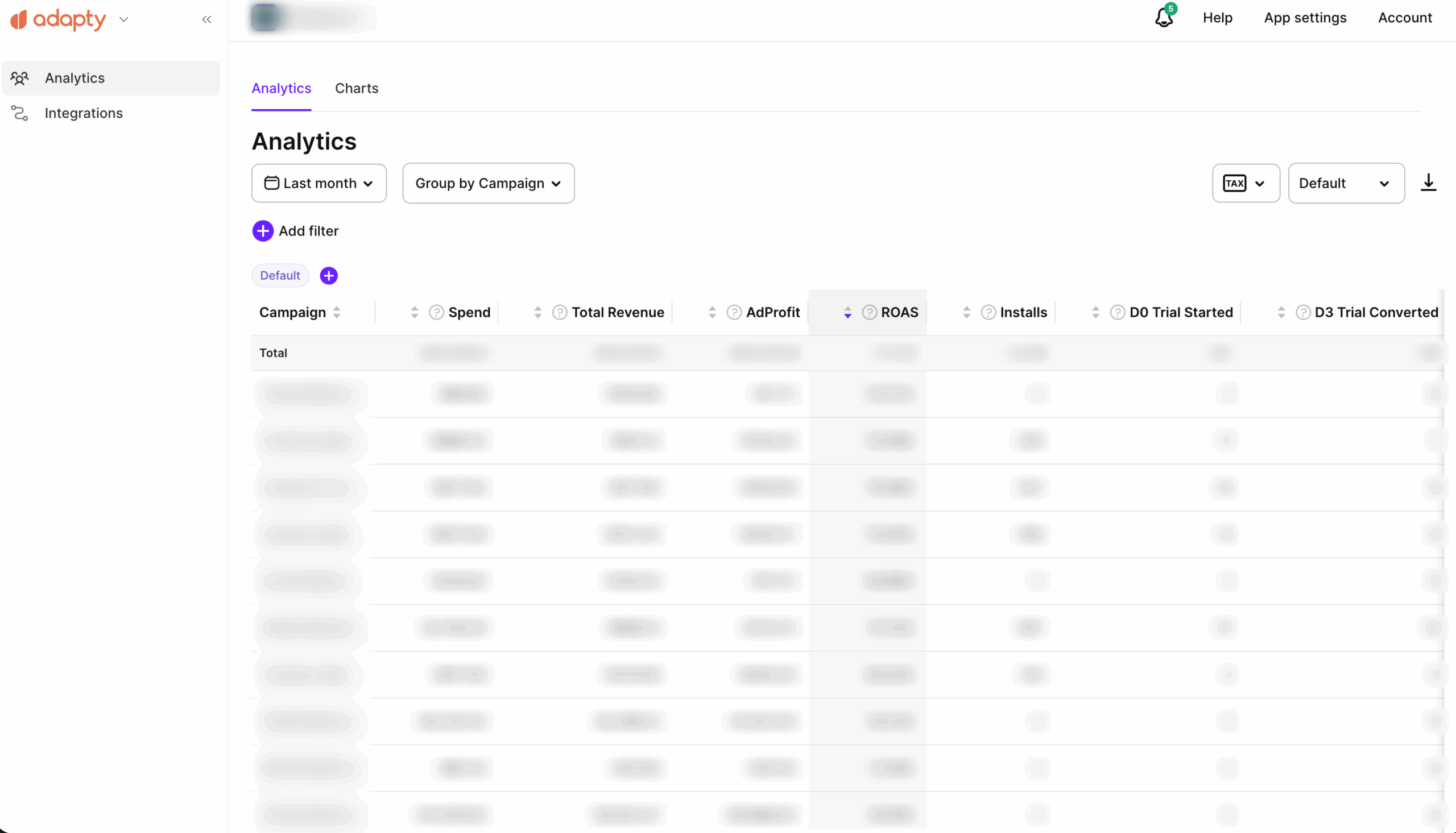Open the TAX options dropdown
Image resolution: width=1456 pixels, height=833 pixels.
[1246, 183]
